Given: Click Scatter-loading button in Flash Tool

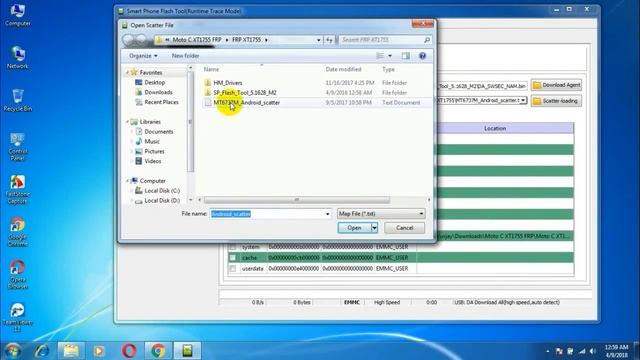Looking at the screenshot, I should pos(556,101).
